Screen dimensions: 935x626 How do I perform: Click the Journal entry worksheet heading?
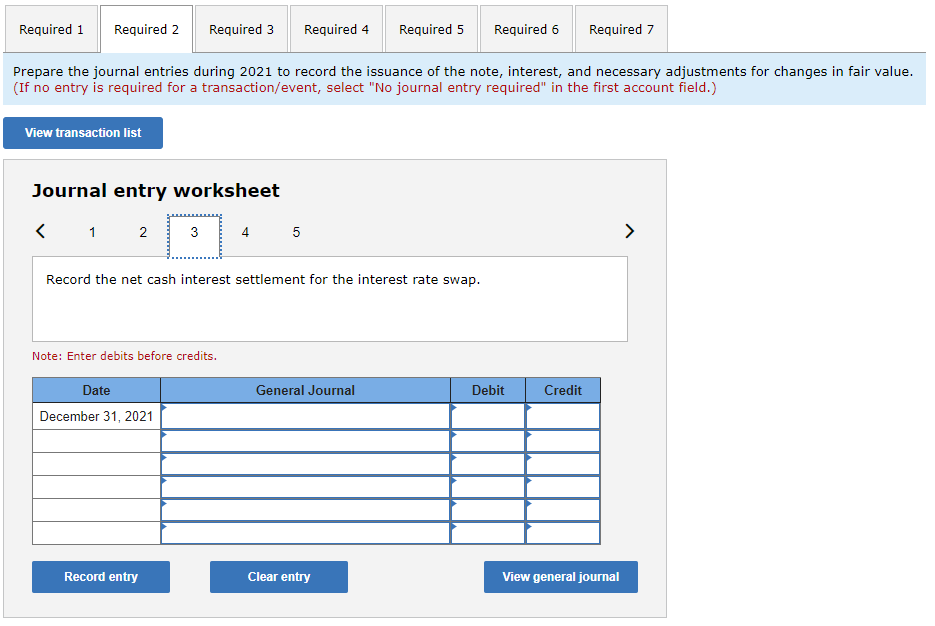(156, 190)
